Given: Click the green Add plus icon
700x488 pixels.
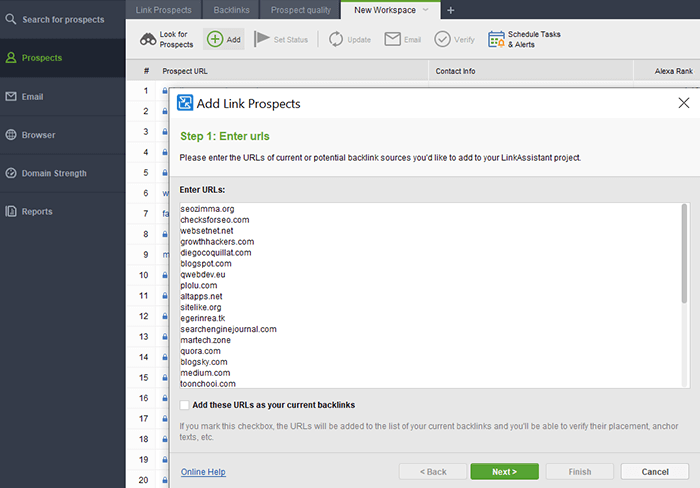Looking at the screenshot, I should 215,39.
